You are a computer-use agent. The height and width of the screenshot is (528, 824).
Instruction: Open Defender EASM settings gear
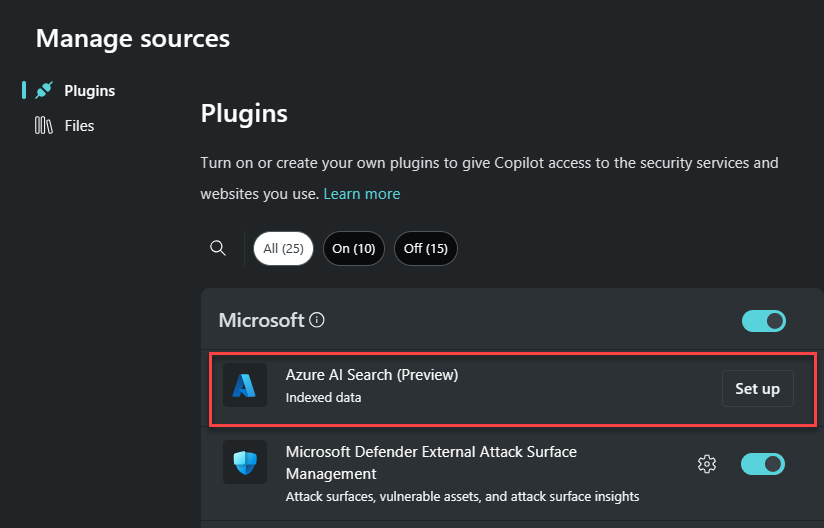(x=707, y=464)
